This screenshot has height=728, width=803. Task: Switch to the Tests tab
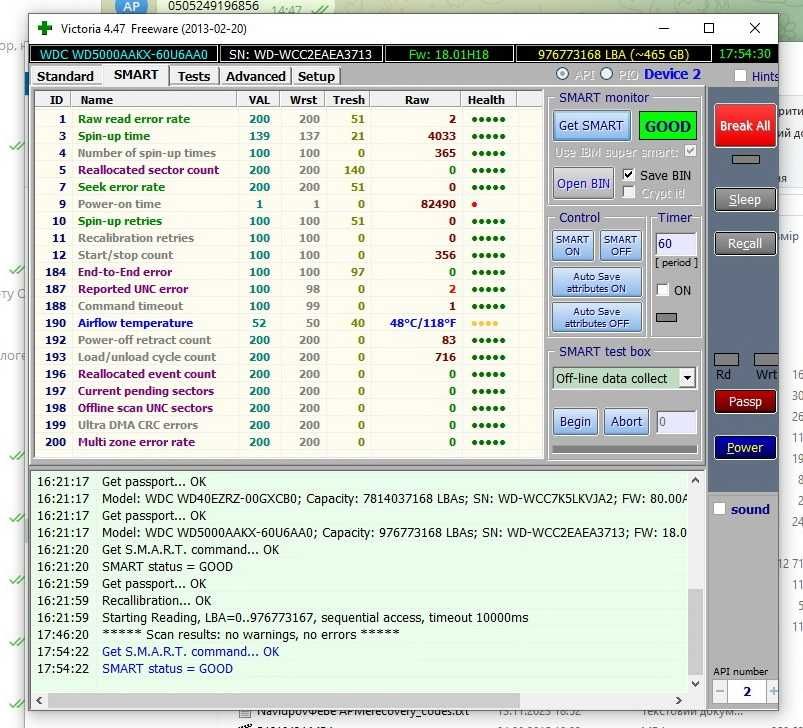coord(194,76)
